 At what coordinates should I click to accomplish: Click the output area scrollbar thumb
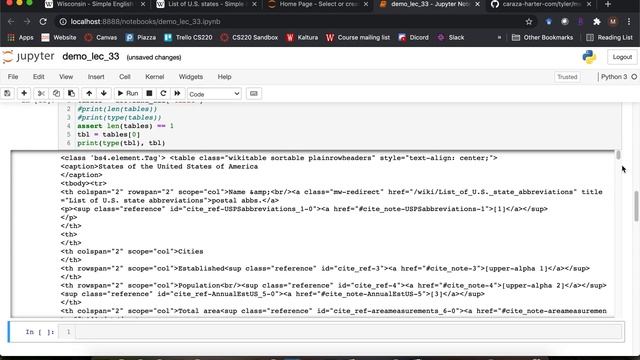618,155
